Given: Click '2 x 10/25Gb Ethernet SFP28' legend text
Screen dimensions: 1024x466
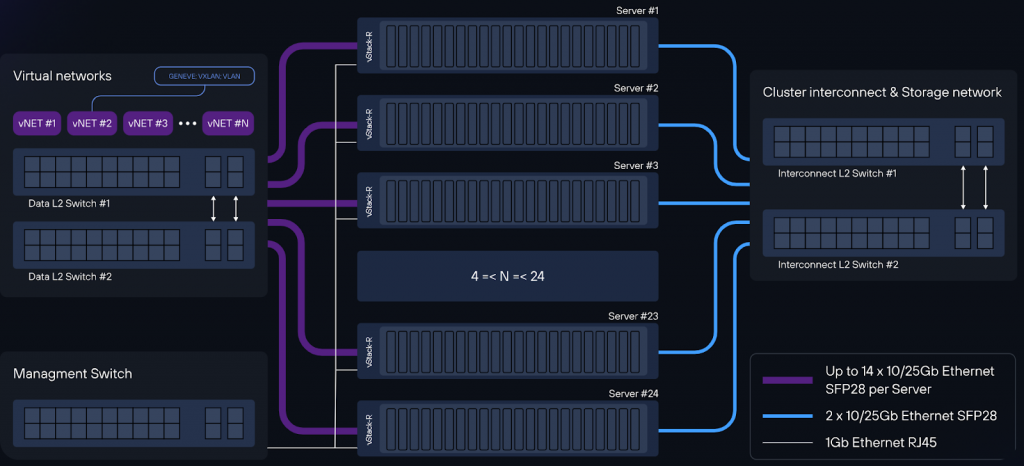Looking at the screenshot, I should tap(911, 416).
